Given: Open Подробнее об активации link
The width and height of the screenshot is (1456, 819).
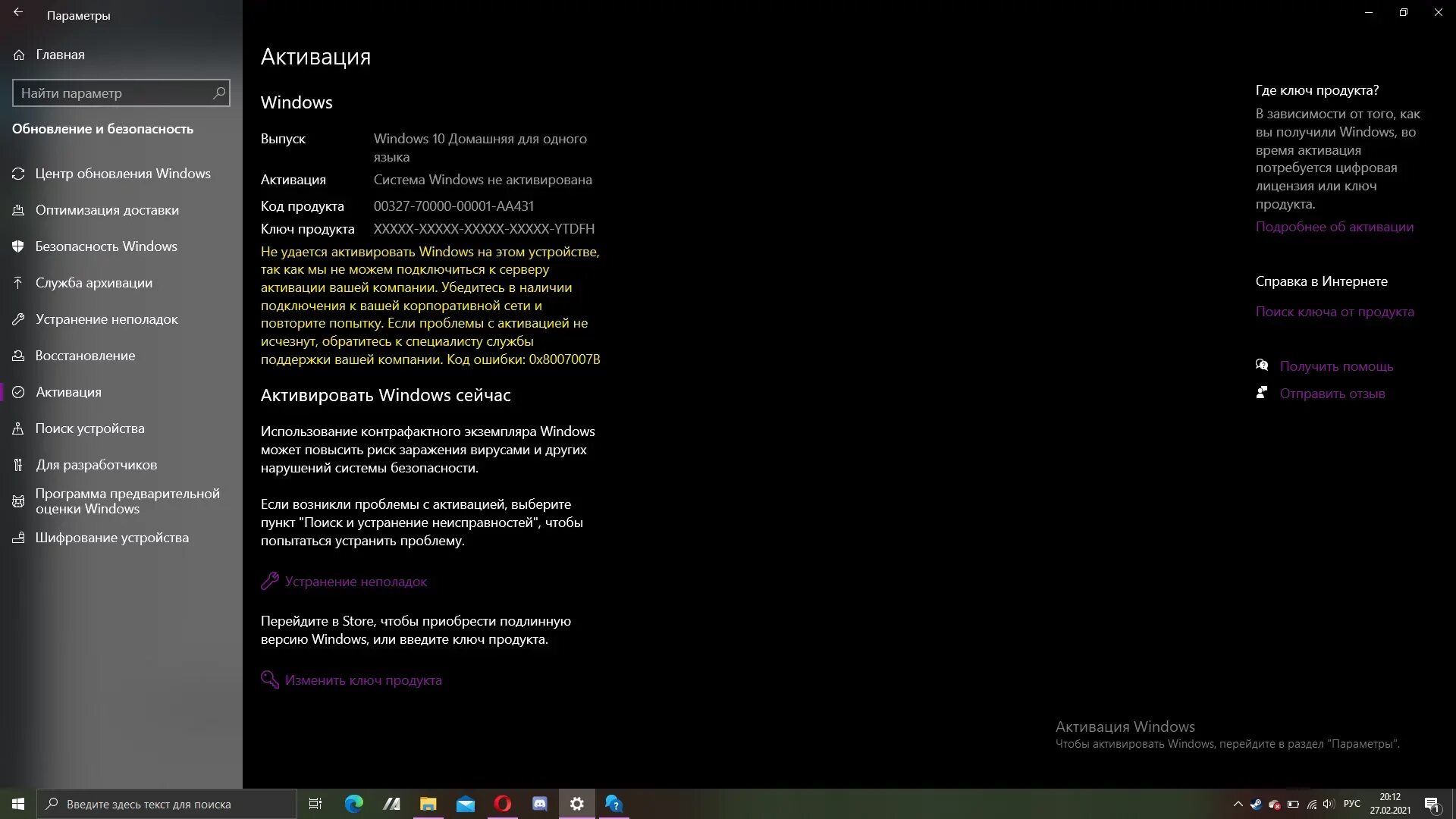Looking at the screenshot, I should click(1334, 227).
